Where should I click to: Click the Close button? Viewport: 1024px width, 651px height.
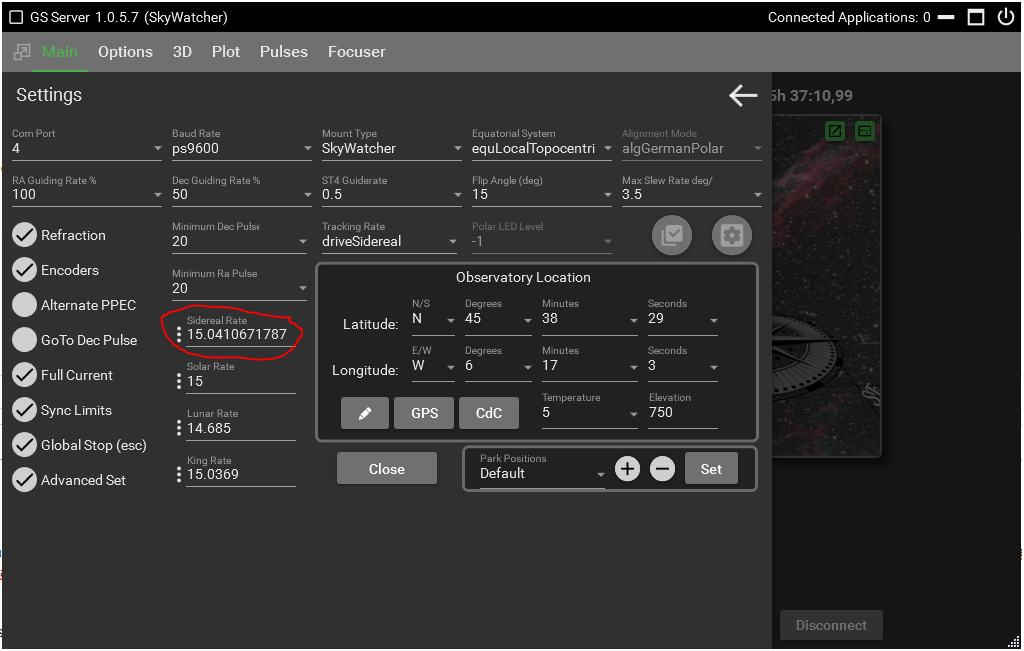pos(387,469)
